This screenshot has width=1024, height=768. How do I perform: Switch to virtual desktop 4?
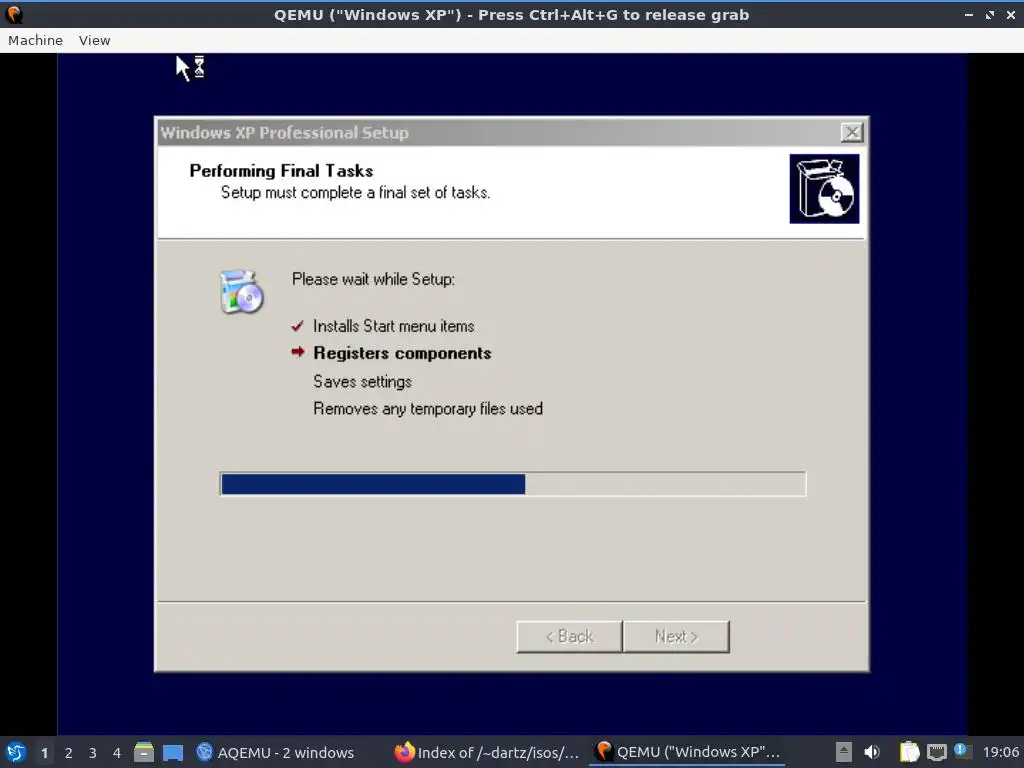117,753
